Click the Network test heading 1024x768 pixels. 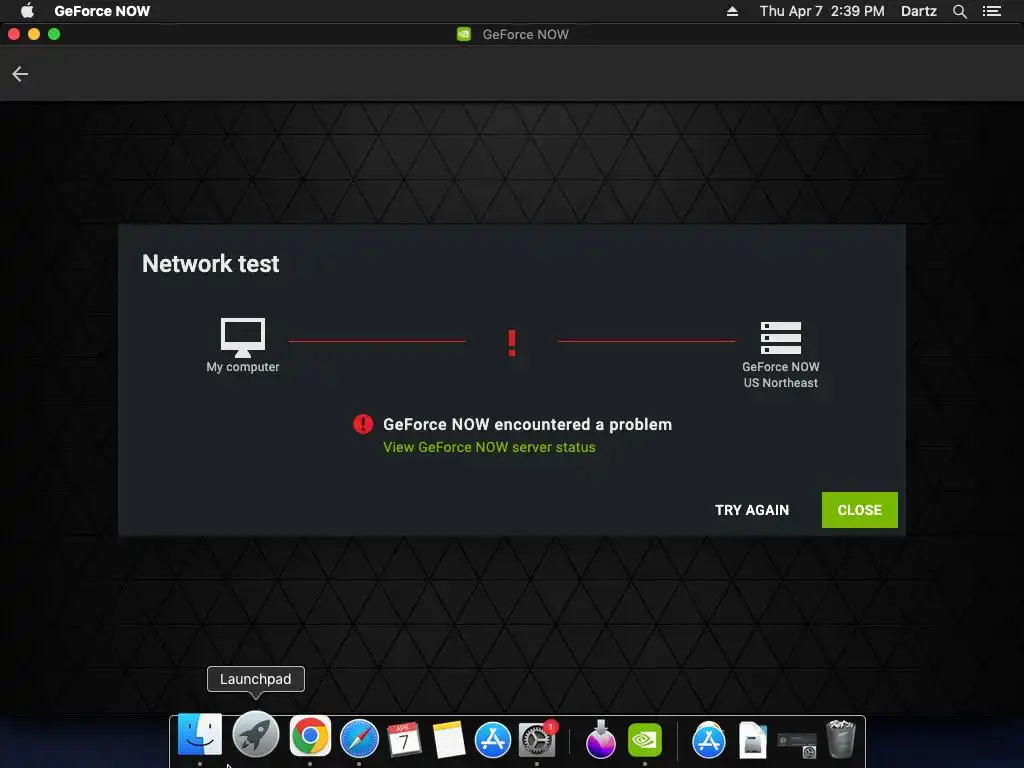click(x=210, y=264)
